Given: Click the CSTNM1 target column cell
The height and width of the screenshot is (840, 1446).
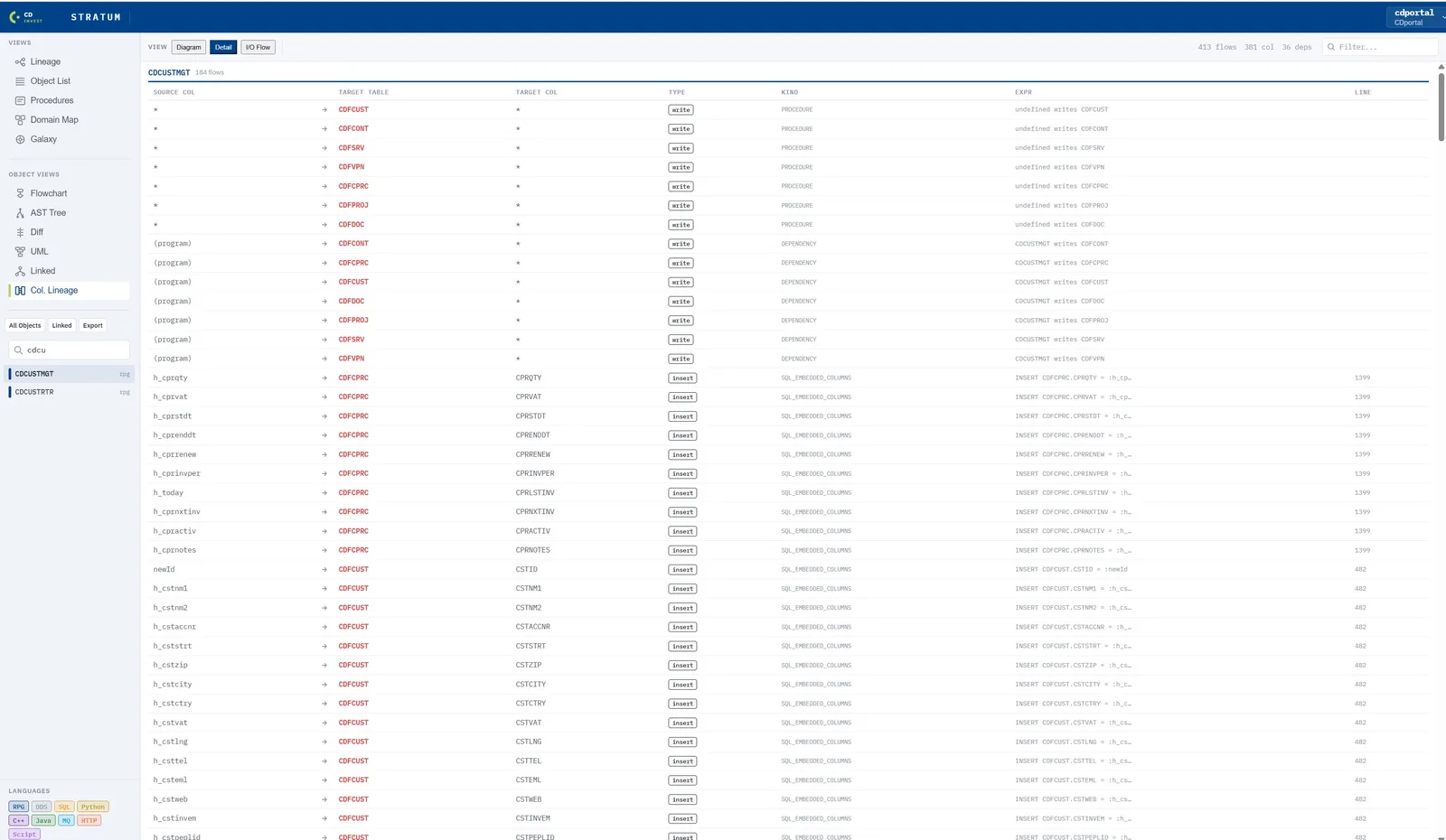Looking at the screenshot, I should 529,589.
